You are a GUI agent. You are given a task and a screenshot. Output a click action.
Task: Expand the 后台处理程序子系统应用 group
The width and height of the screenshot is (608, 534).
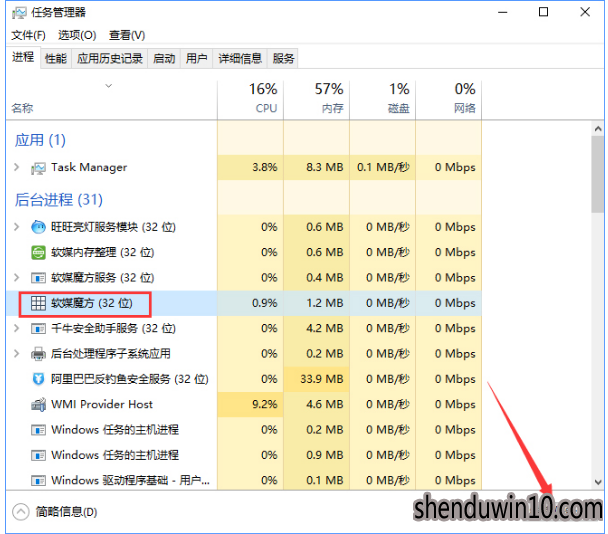click(x=16, y=354)
